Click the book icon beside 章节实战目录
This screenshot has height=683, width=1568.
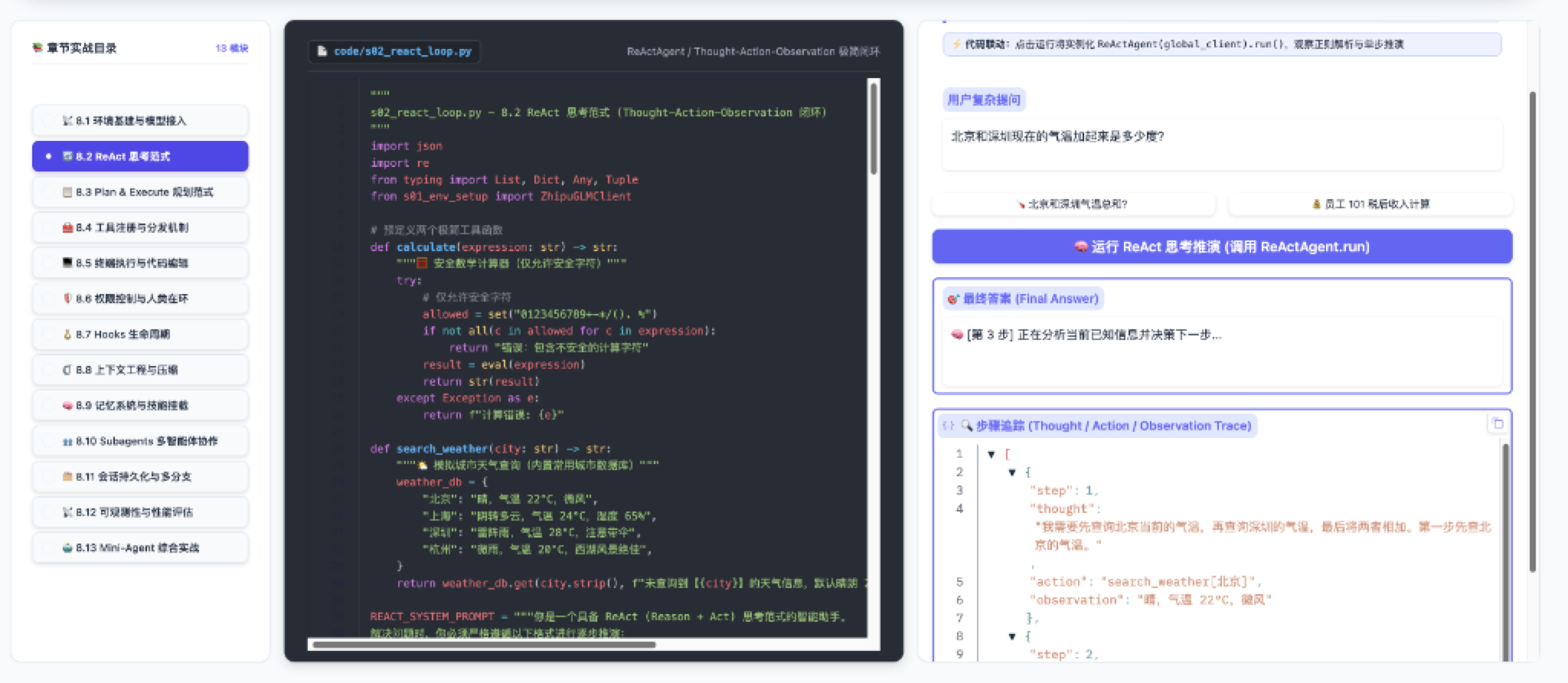(38, 48)
